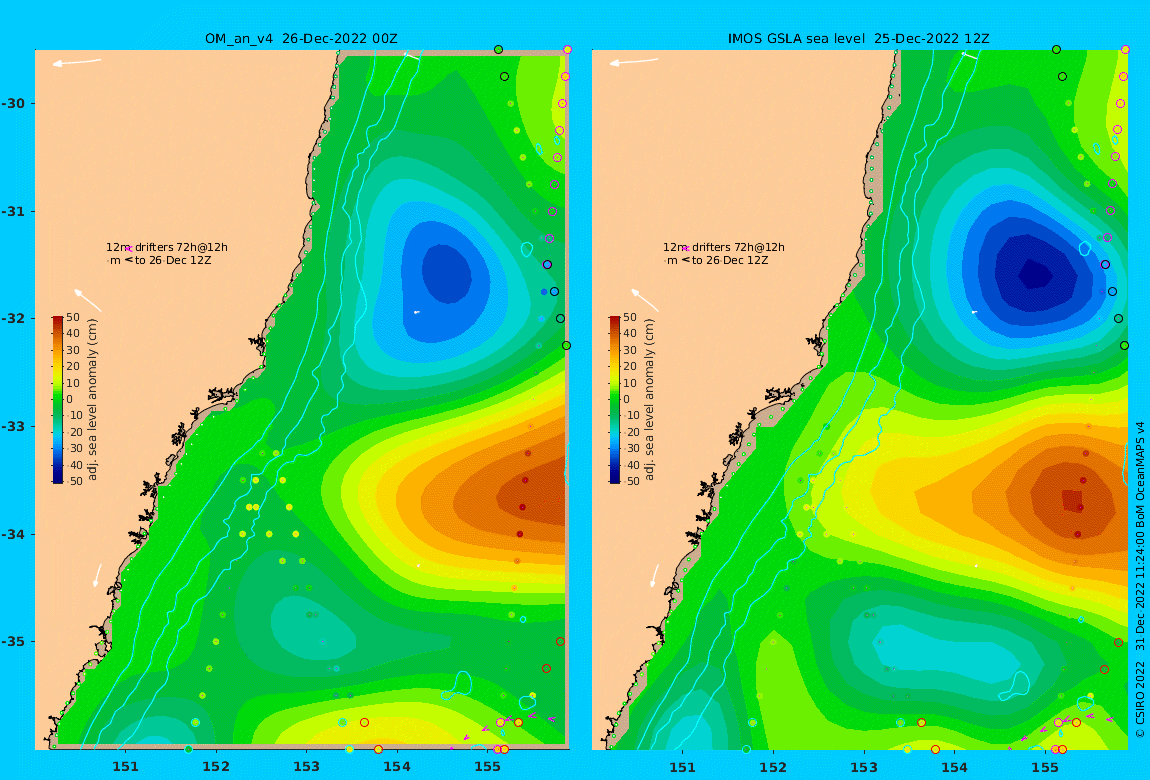Click the dark blue eddy core in left map
This screenshot has width=1150, height=780.
point(446,273)
